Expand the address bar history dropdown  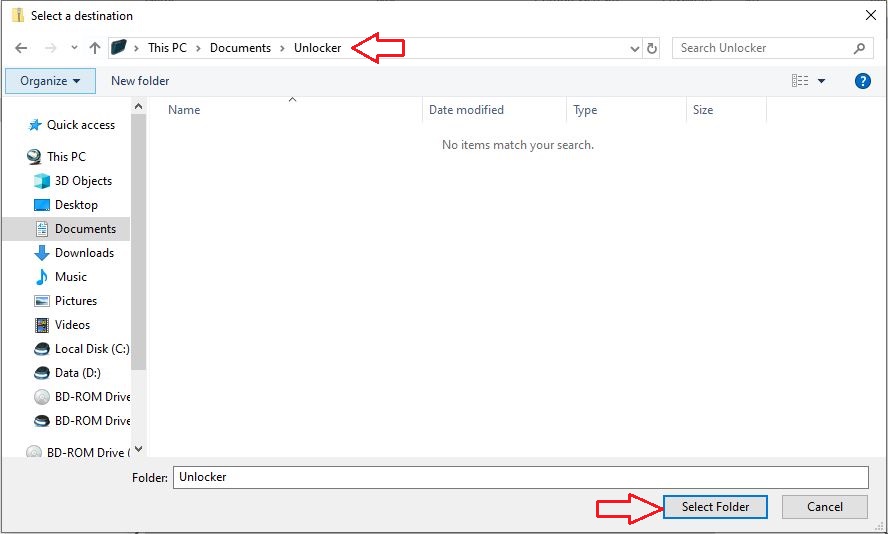click(x=635, y=48)
